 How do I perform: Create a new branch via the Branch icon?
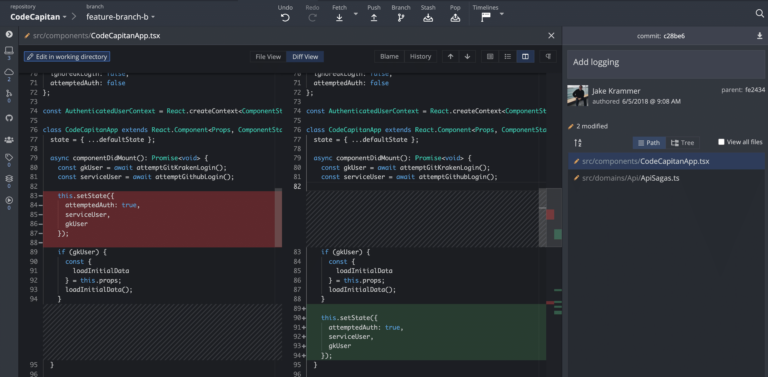click(x=401, y=18)
